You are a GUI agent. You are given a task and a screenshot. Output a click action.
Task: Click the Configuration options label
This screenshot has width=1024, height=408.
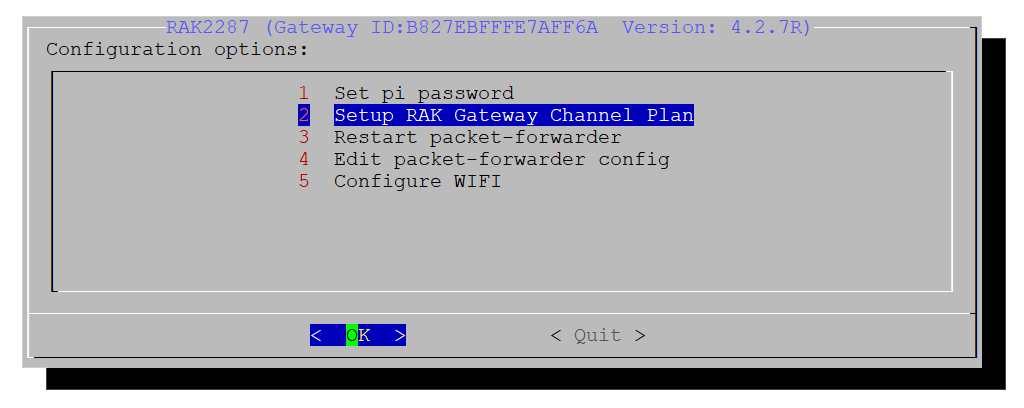pos(177,50)
